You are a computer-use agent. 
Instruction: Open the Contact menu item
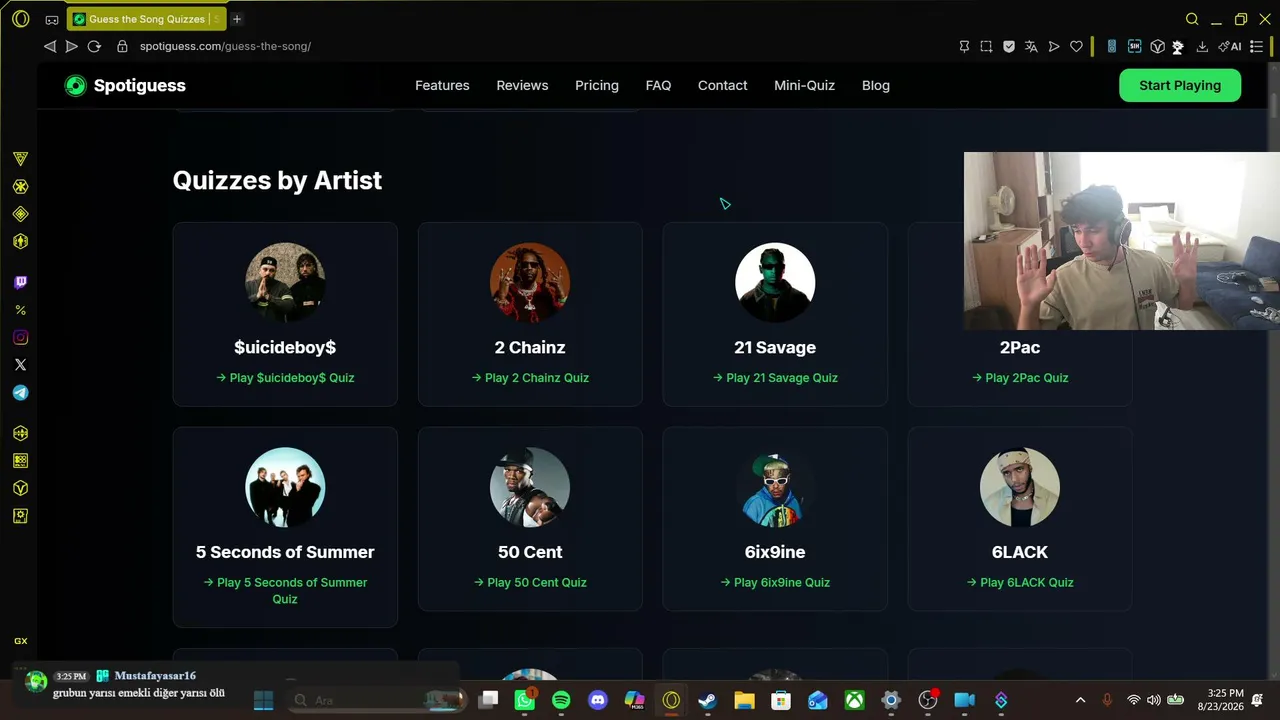coord(722,85)
